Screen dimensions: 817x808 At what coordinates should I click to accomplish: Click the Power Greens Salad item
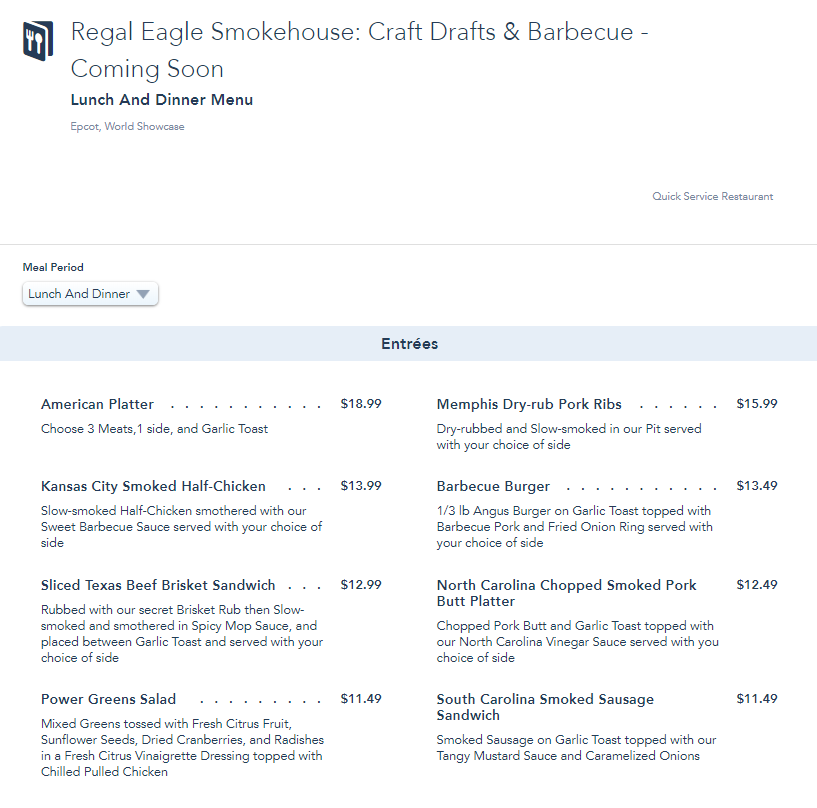[108, 700]
